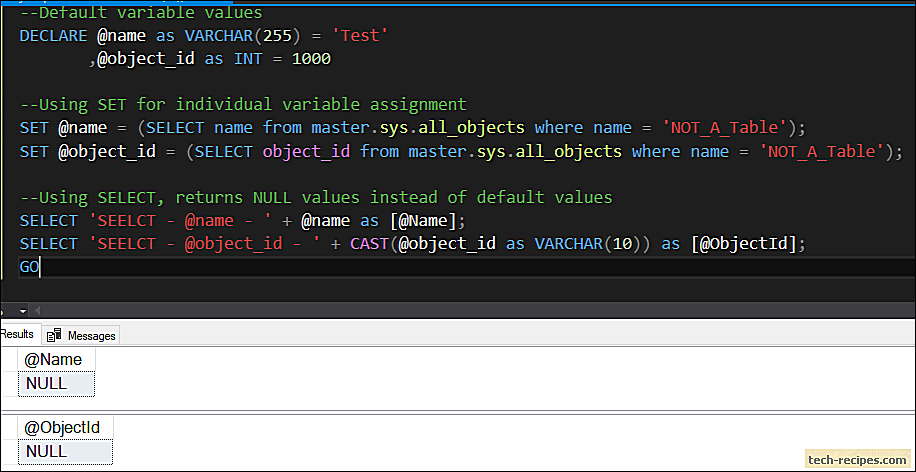916x472 pixels.
Task: Click the CAST function in the query
Action: coord(369,244)
